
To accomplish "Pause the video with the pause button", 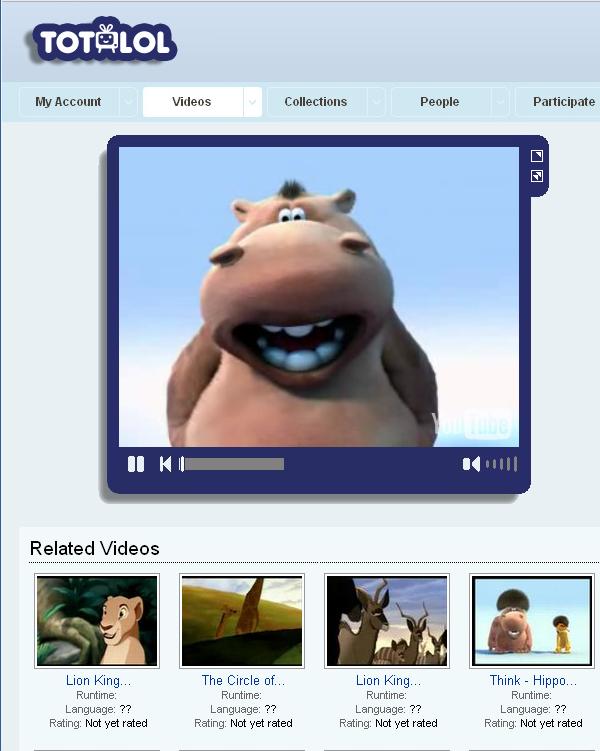I will pyautogui.click(x=136, y=464).
